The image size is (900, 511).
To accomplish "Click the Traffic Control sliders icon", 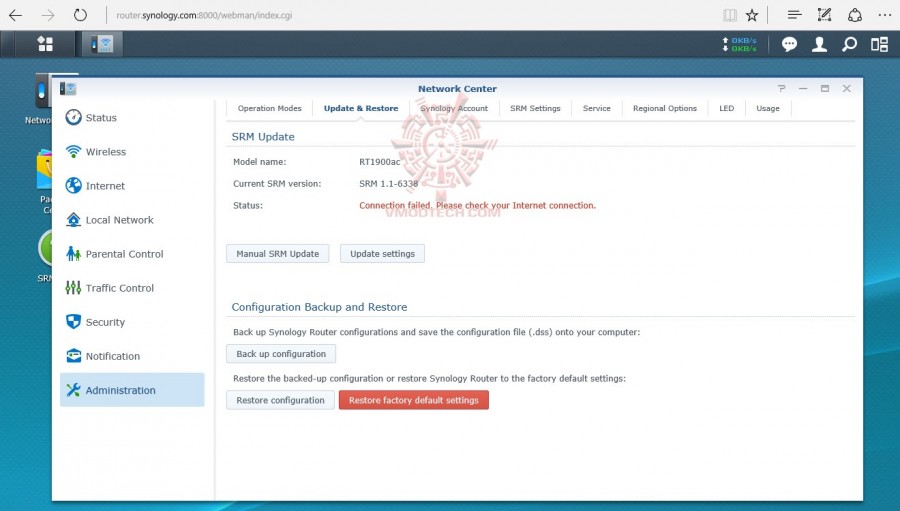I will [73, 288].
